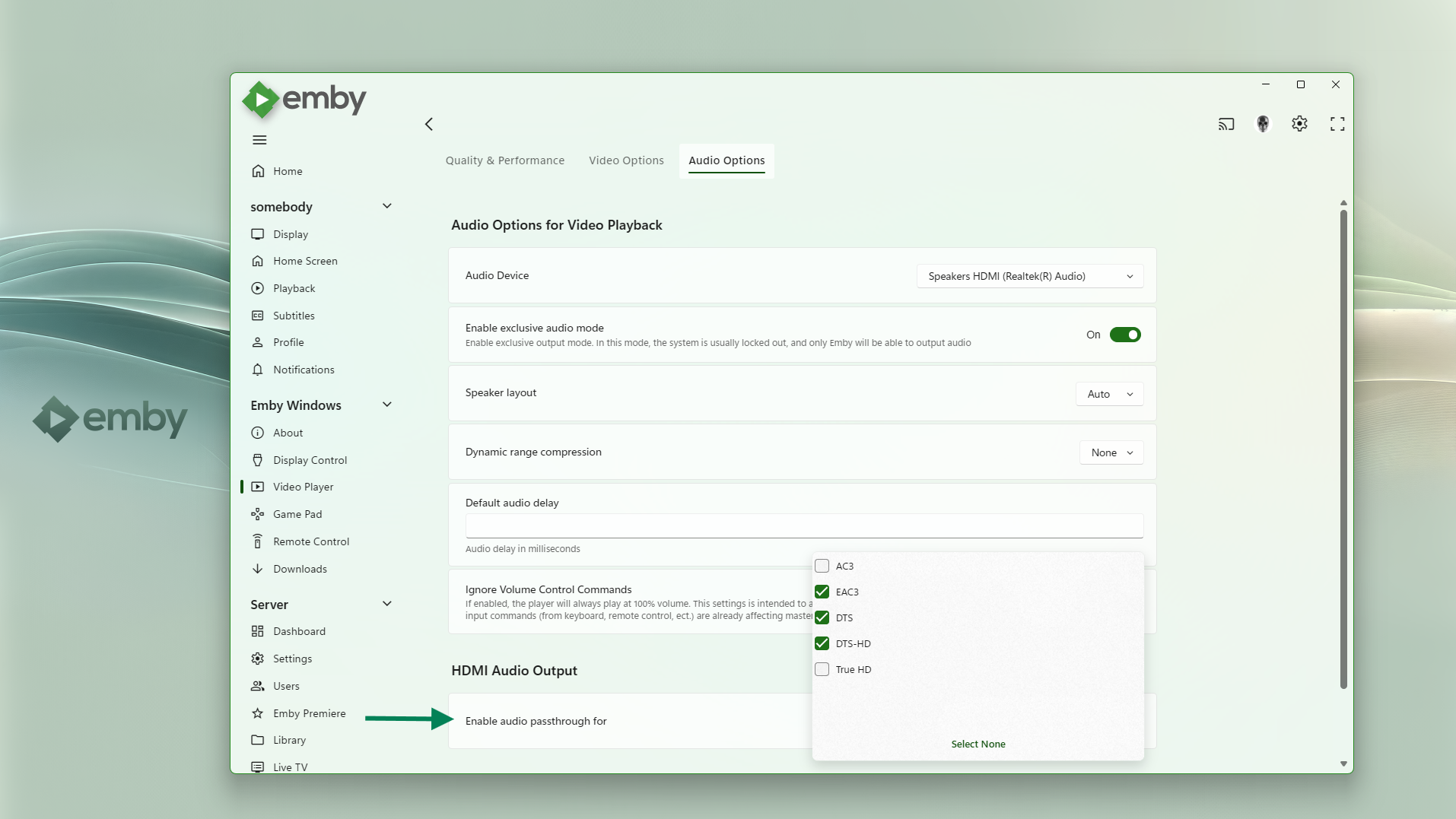Uncheck the DTS-HD passthrough checkbox
The width and height of the screenshot is (1456, 819).
click(x=822, y=643)
